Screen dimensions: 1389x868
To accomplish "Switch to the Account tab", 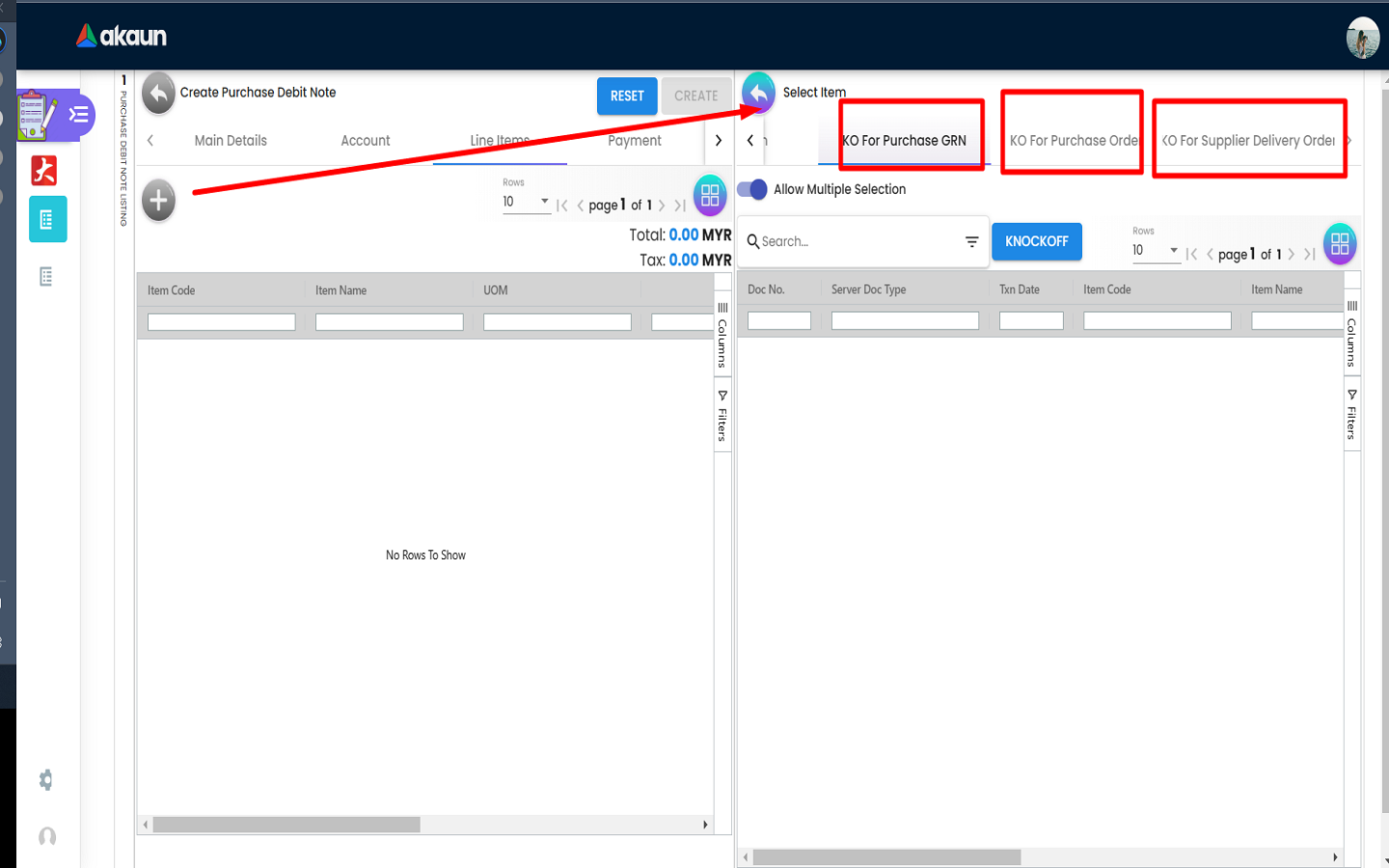I will (x=366, y=141).
